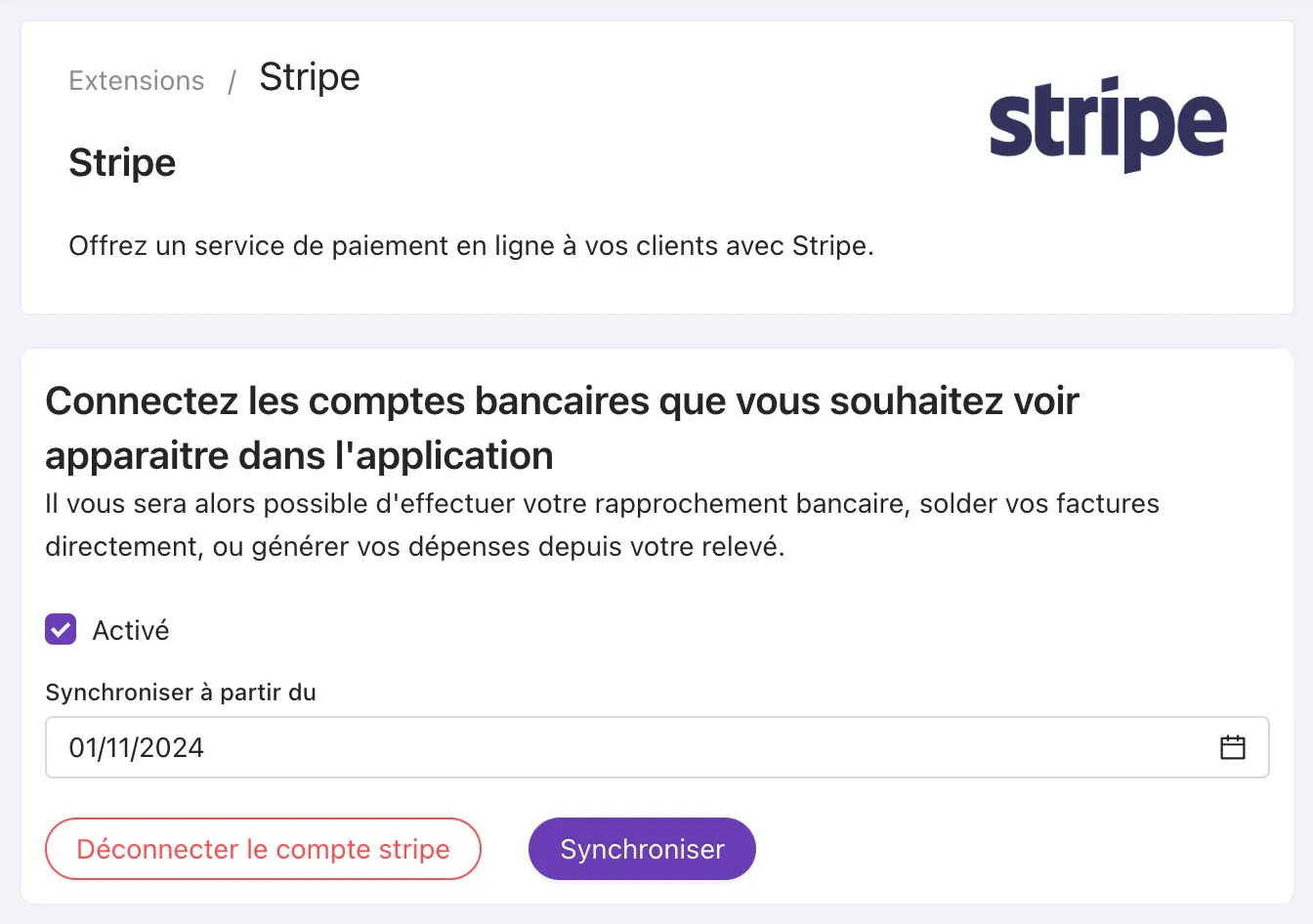Screen dimensions: 1313x924
Task: Go back to Extensions breadcrumb
Action: point(137,80)
